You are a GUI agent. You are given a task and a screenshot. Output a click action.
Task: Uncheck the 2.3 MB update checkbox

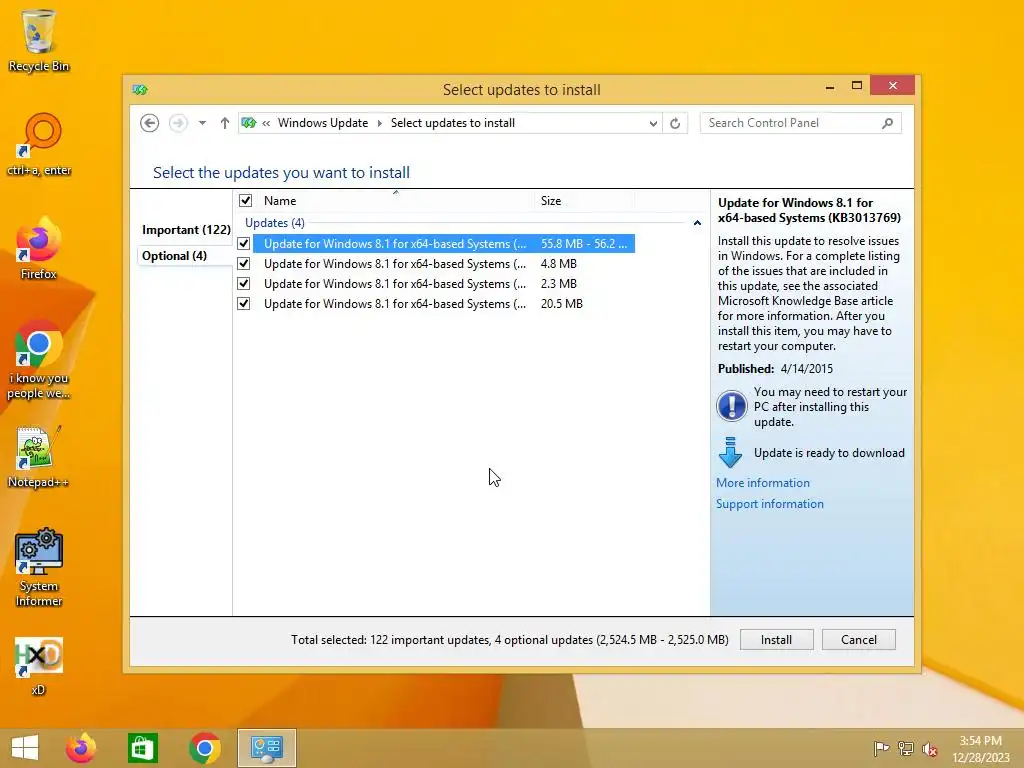coord(244,283)
